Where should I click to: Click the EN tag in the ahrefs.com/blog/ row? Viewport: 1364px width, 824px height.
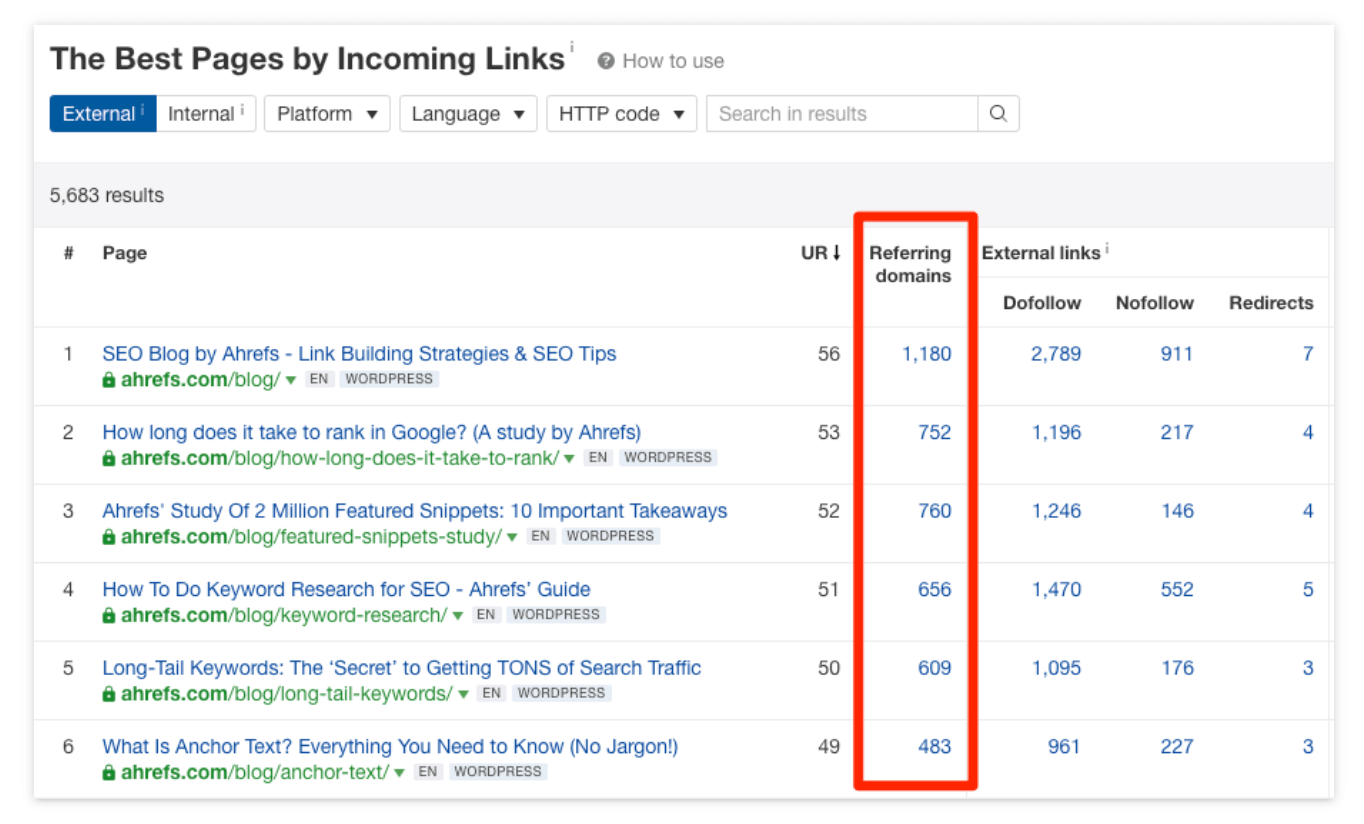319,379
